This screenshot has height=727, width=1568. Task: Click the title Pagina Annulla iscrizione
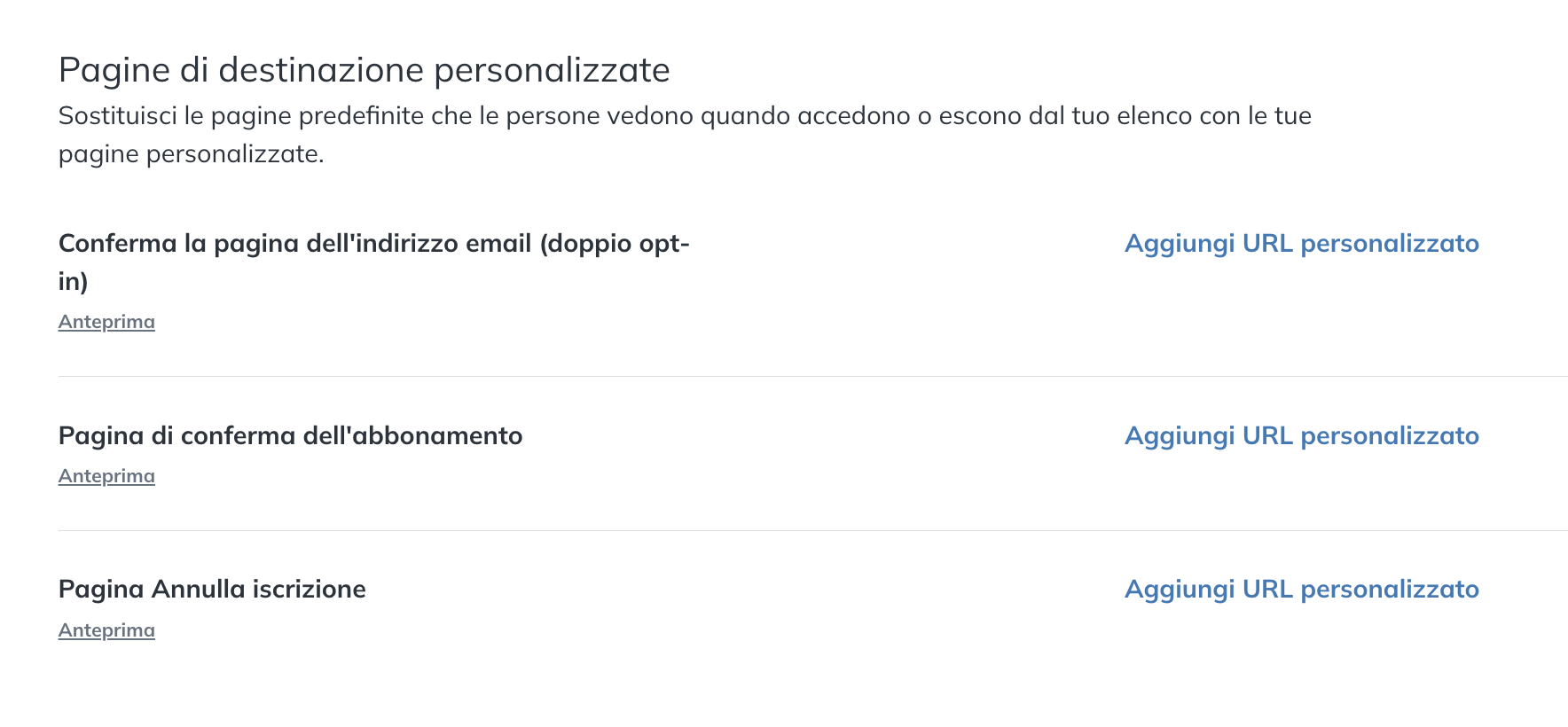pos(212,590)
